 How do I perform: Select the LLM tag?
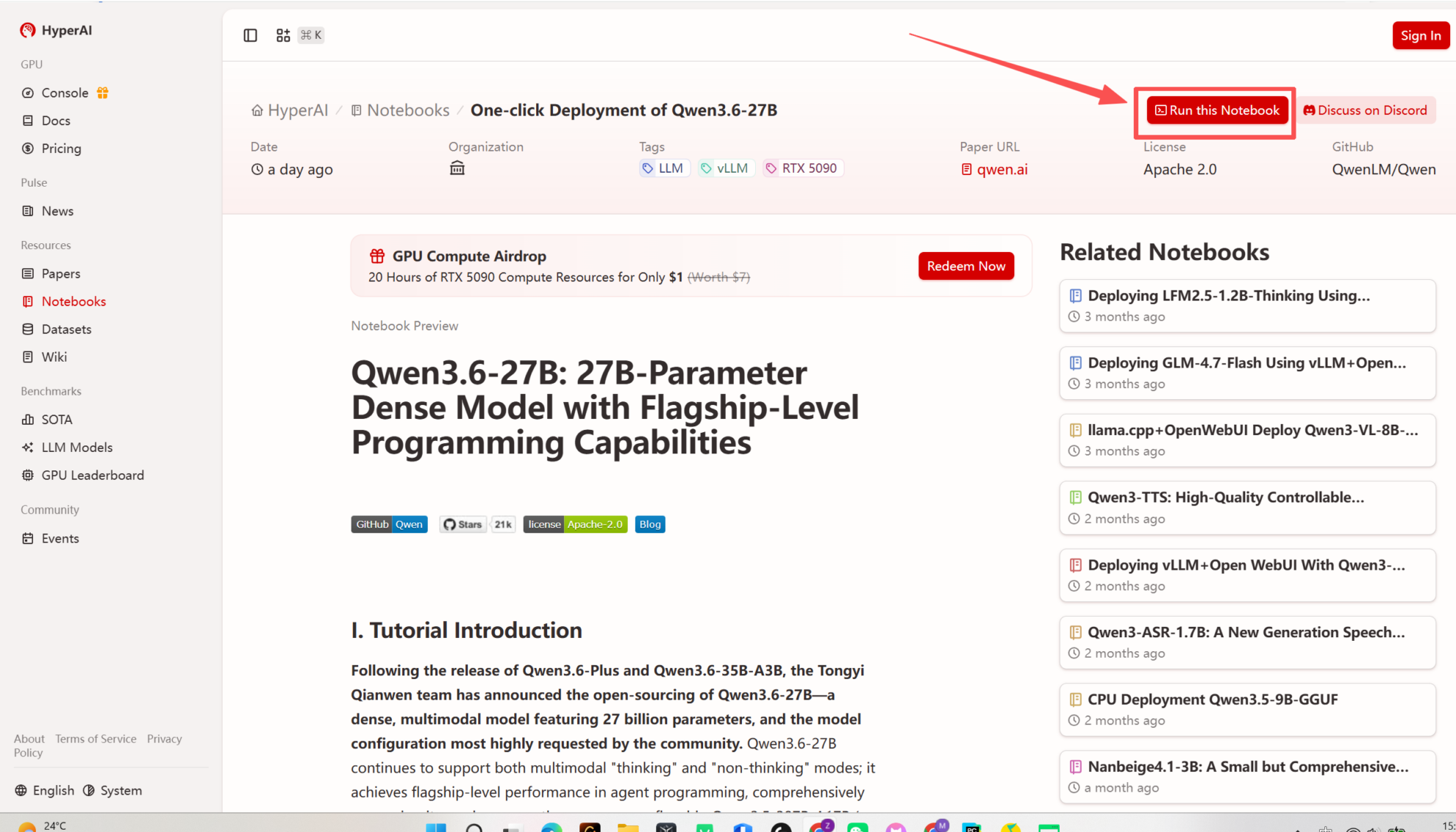(663, 168)
